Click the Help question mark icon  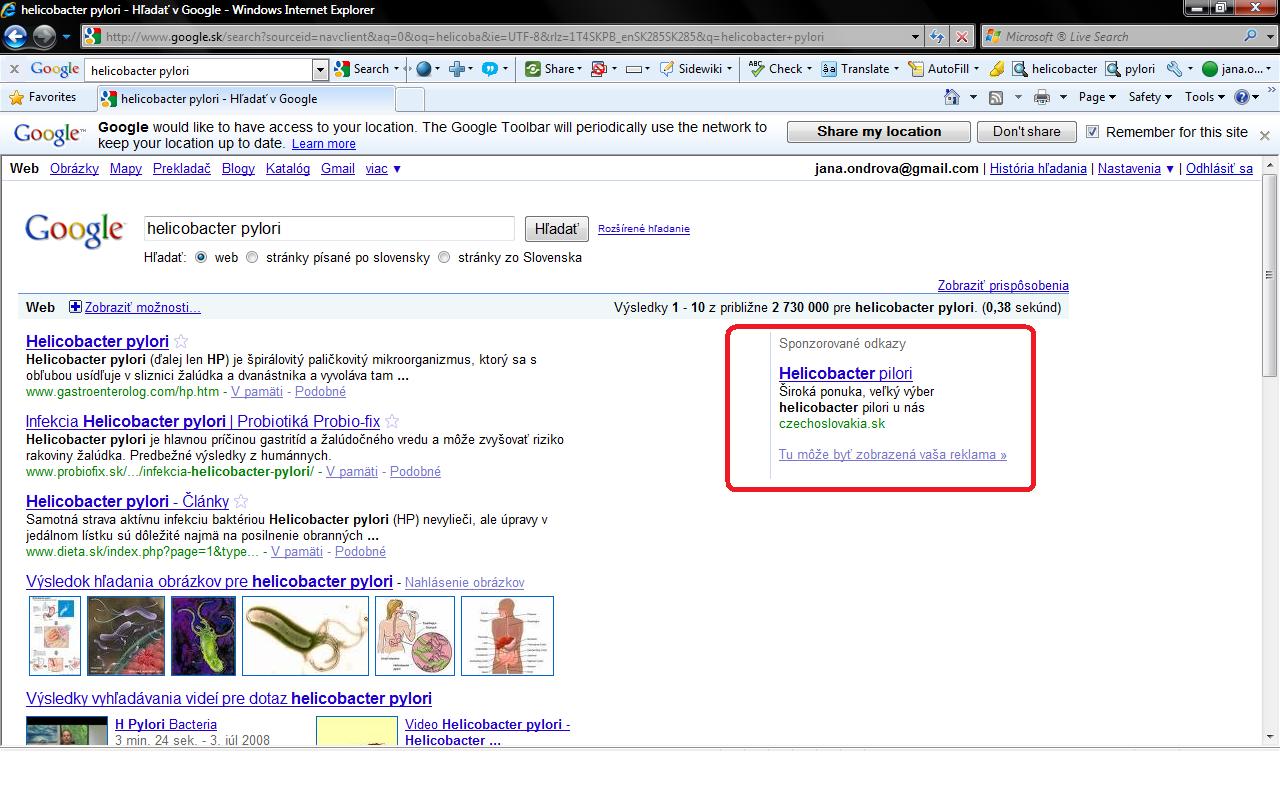coord(1243,97)
